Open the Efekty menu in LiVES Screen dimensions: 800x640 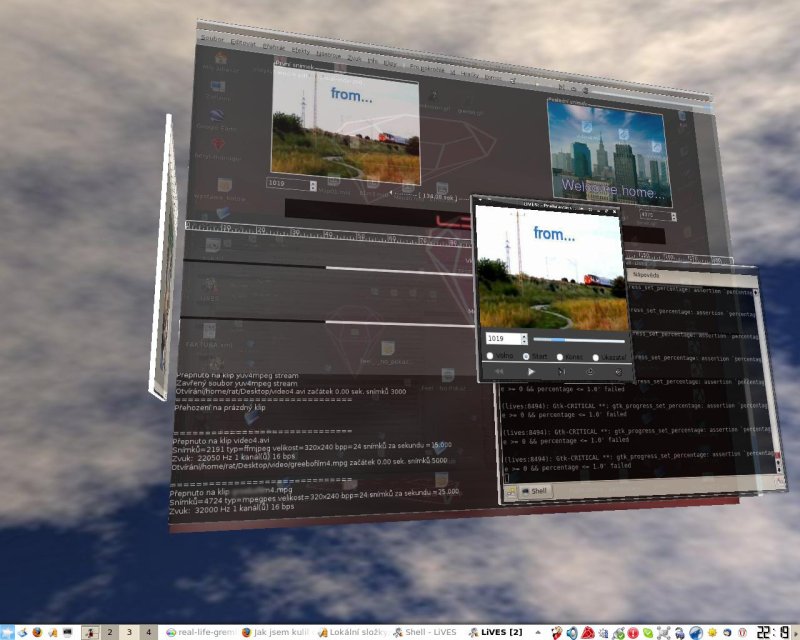tap(301, 51)
